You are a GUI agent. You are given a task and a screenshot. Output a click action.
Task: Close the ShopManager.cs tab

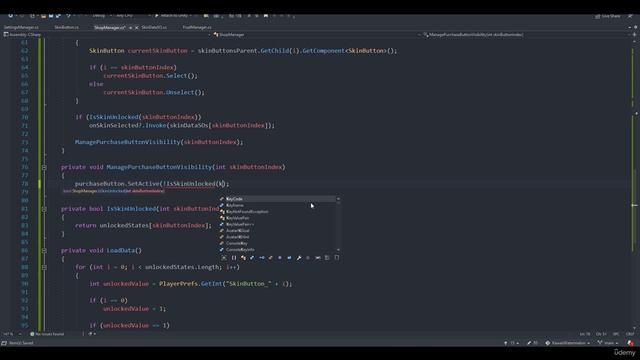[137, 27]
